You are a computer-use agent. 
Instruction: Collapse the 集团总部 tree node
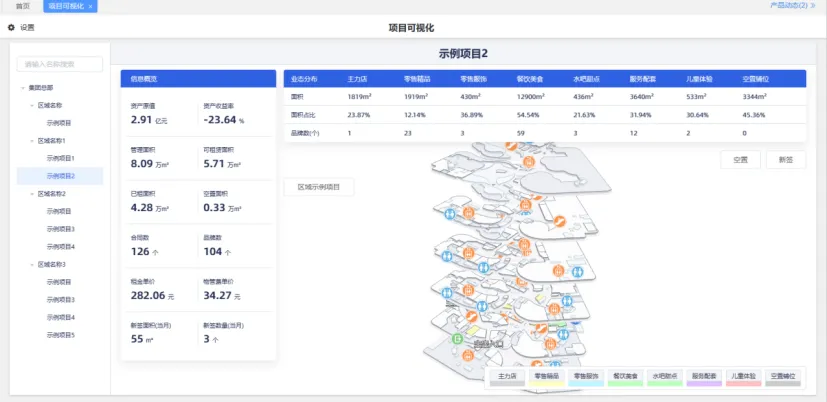pos(22,88)
